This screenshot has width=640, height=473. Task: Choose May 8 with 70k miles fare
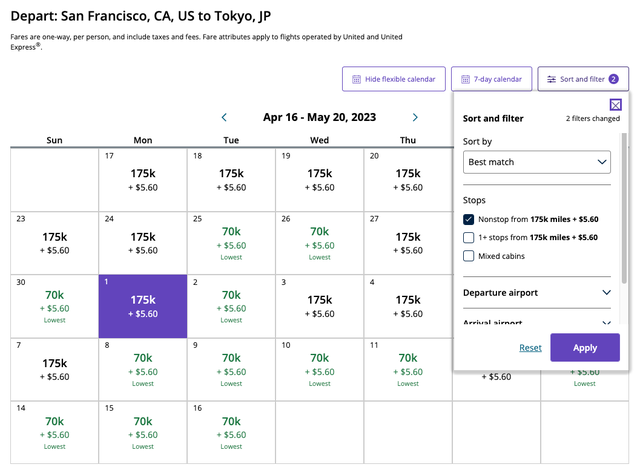(x=142, y=366)
